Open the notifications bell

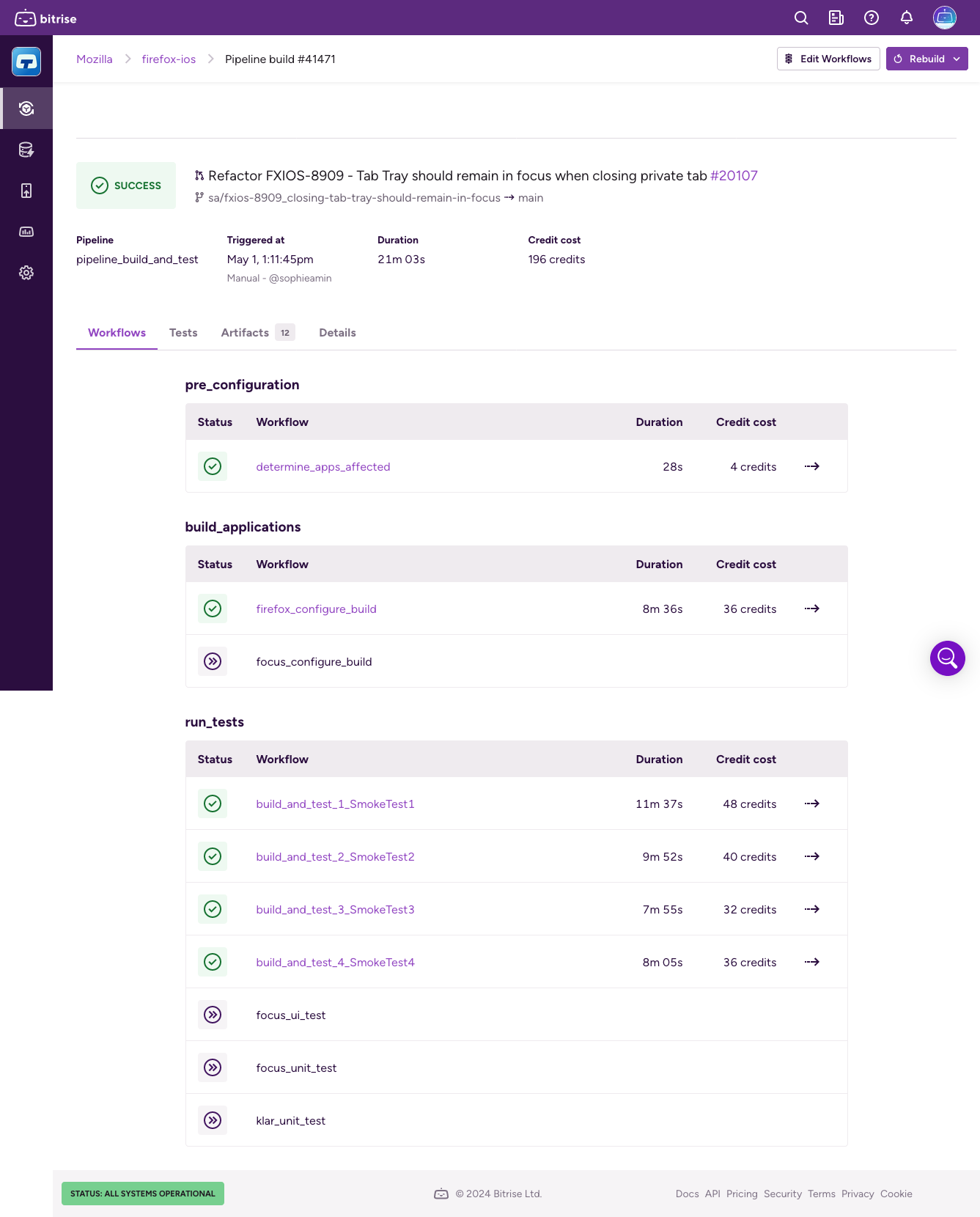click(907, 18)
